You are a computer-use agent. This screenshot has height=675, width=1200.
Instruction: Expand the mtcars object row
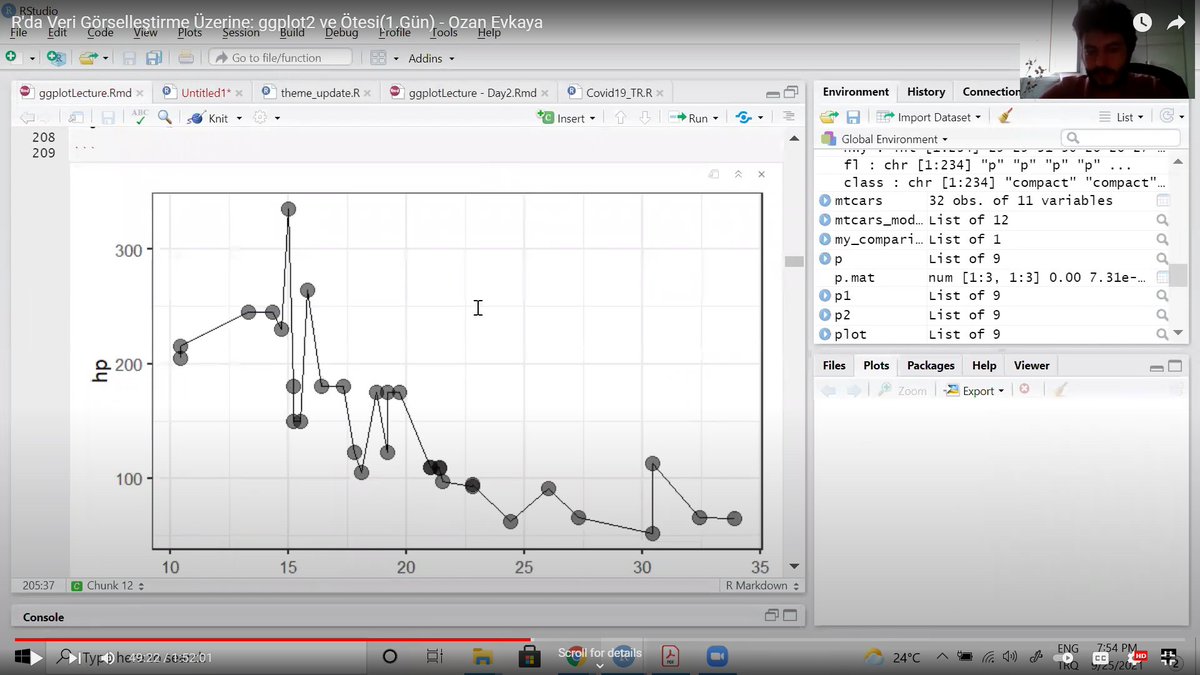pyautogui.click(x=825, y=201)
